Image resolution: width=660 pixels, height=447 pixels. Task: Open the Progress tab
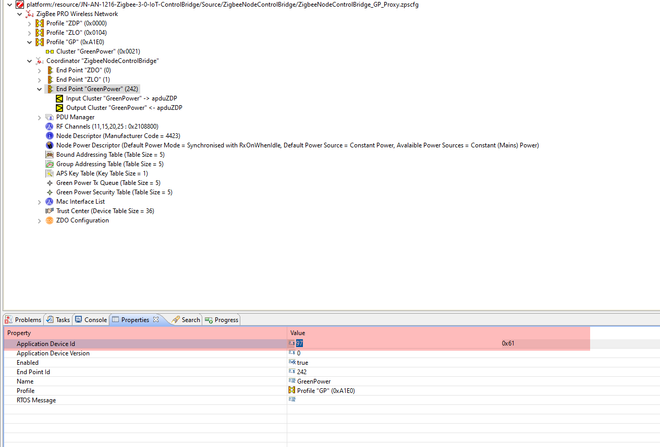(221, 320)
